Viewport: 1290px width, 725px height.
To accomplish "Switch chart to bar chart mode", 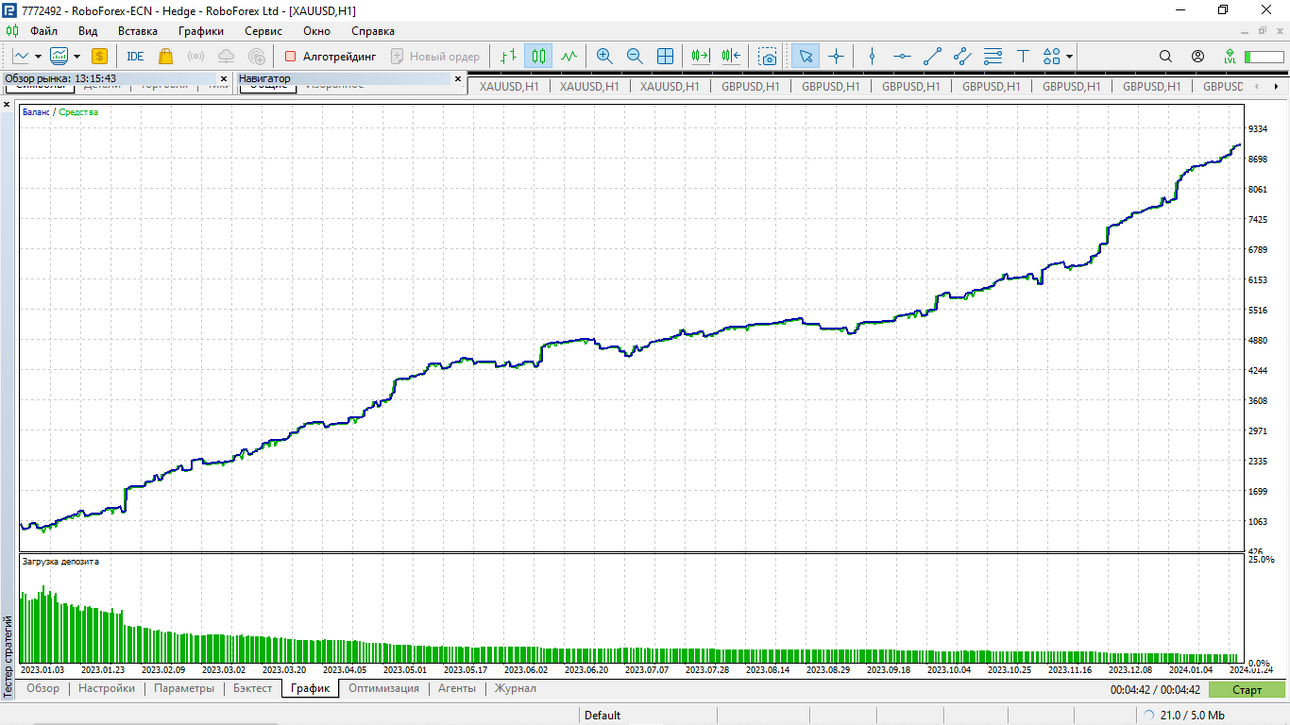I will 509,56.
